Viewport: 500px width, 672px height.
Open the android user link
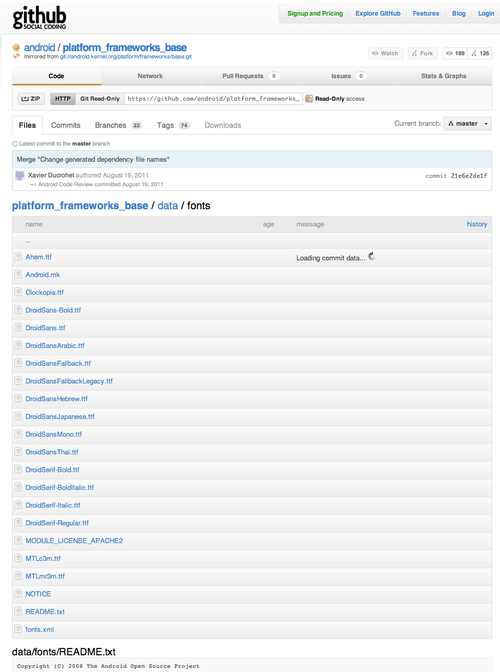click(39, 48)
